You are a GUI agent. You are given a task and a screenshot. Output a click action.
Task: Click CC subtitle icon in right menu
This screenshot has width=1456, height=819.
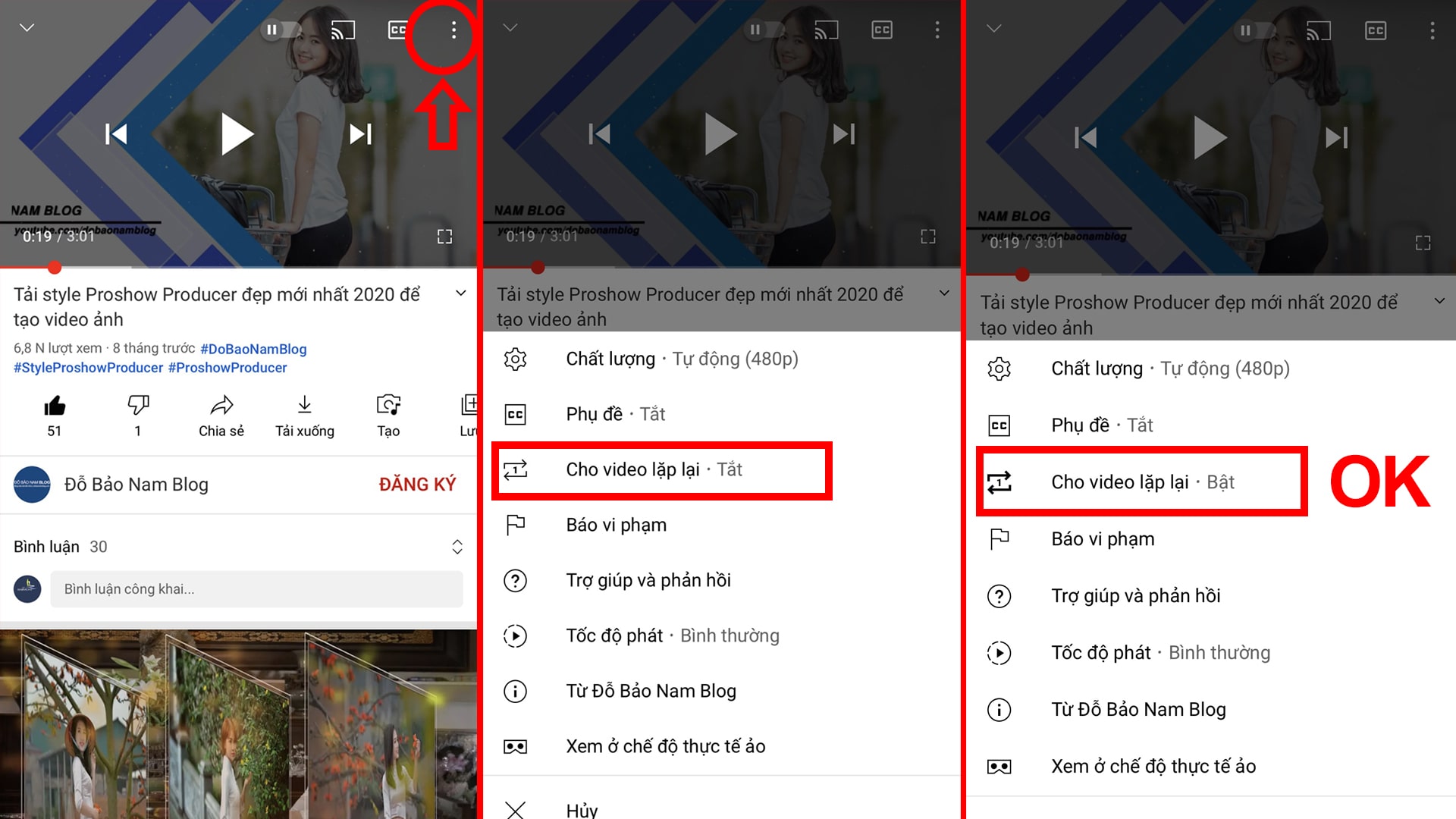[x=999, y=425]
